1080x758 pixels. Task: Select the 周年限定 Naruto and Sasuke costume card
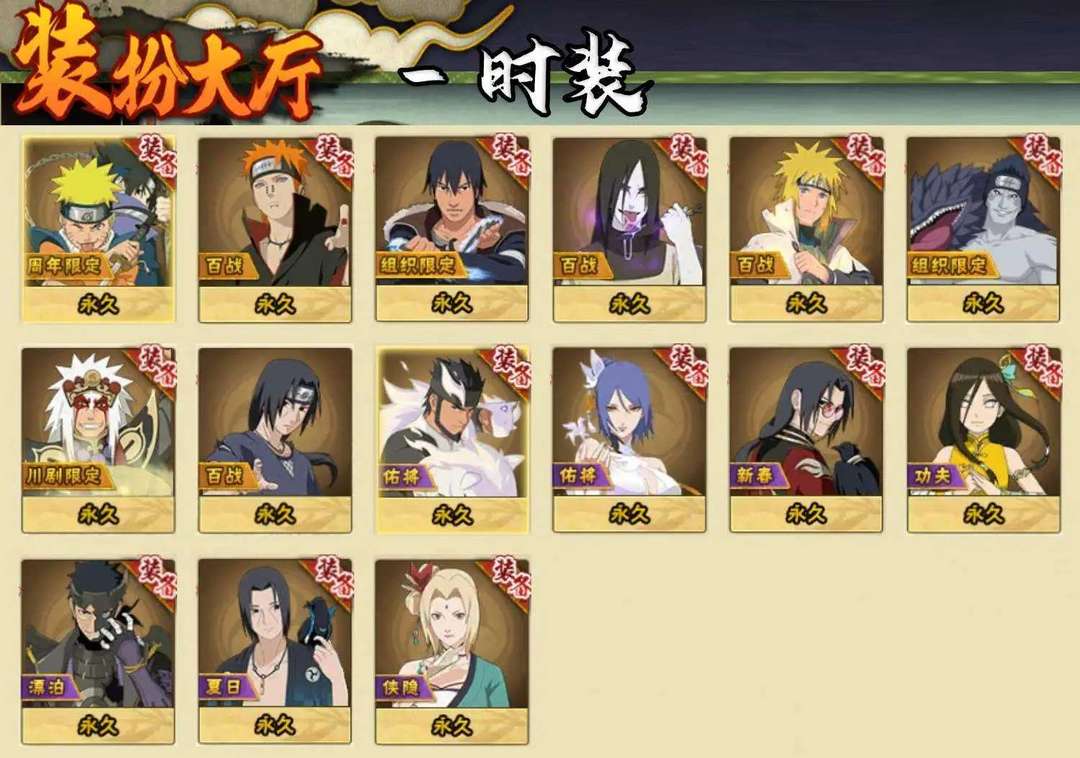[x=98, y=229]
